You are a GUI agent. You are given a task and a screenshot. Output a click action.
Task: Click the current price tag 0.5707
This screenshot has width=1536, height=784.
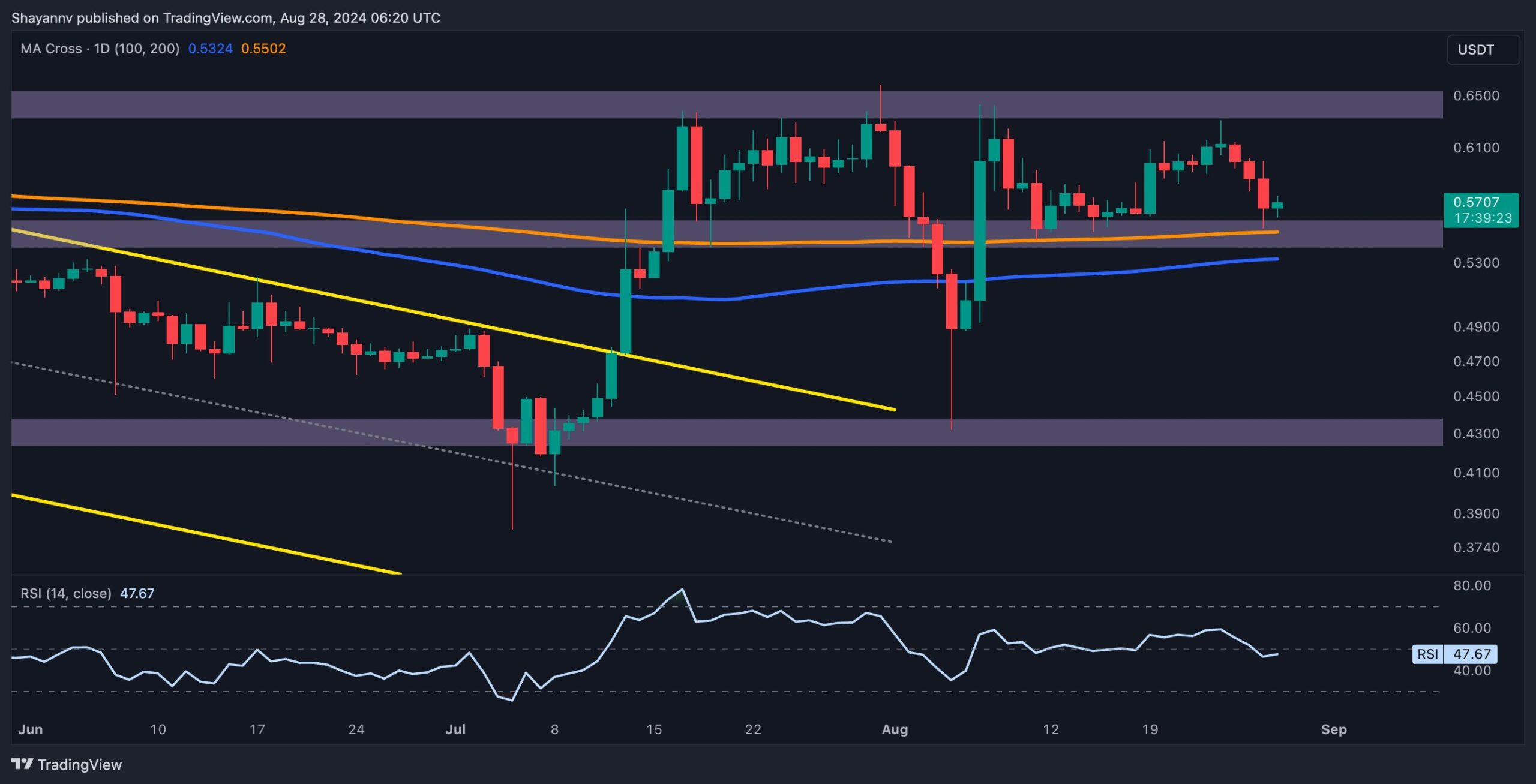pos(1480,210)
